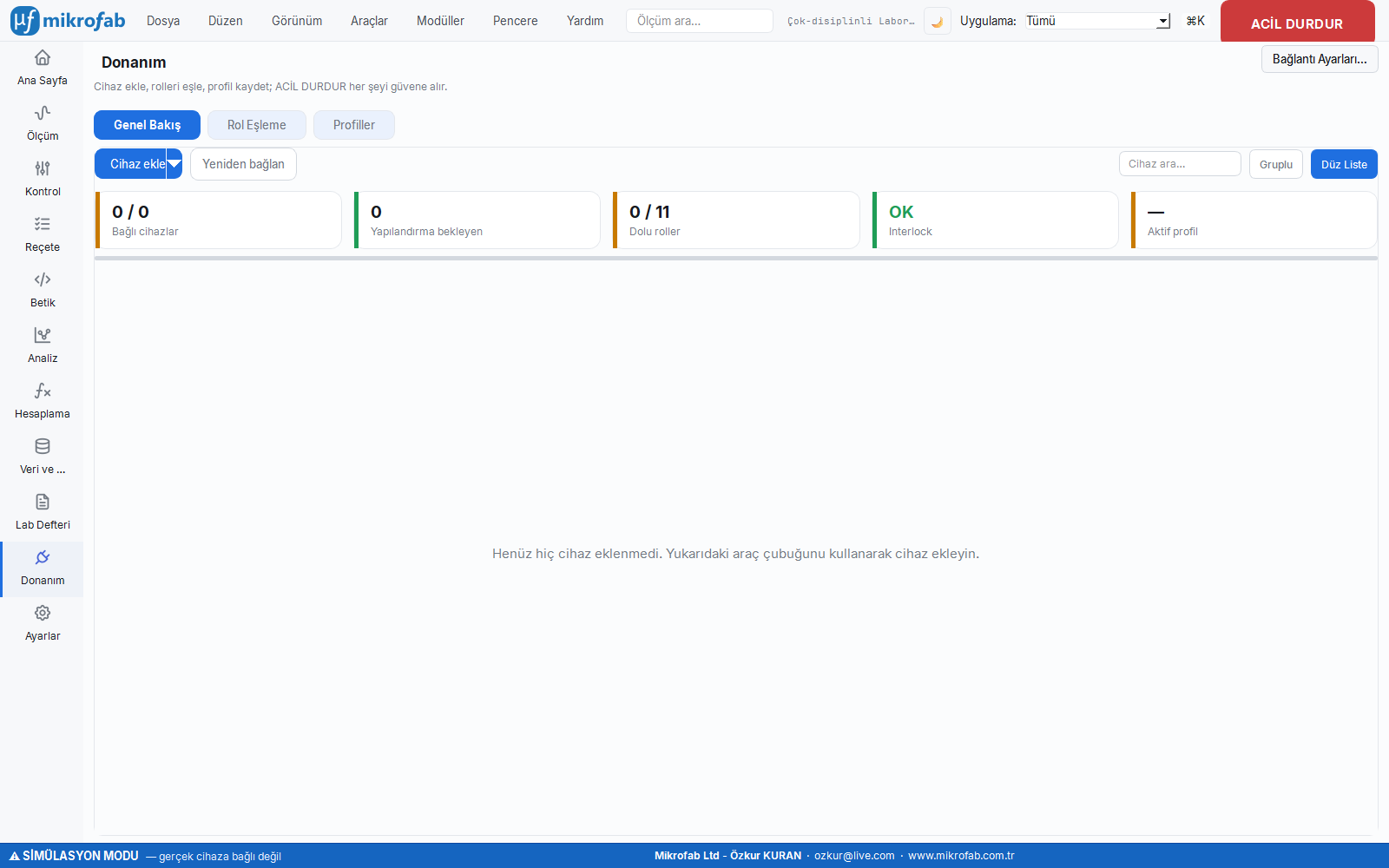Image resolution: width=1389 pixels, height=868 pixels.
Task: Switch to the Genel Bakış tab
Action: tap(147, 125)
